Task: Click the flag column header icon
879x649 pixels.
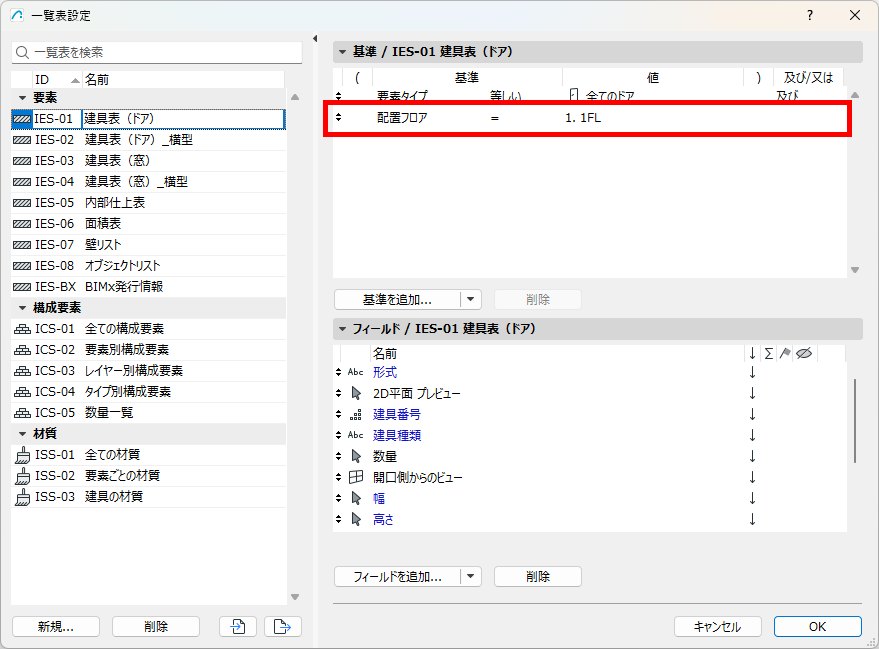Action: coord(785,353)
